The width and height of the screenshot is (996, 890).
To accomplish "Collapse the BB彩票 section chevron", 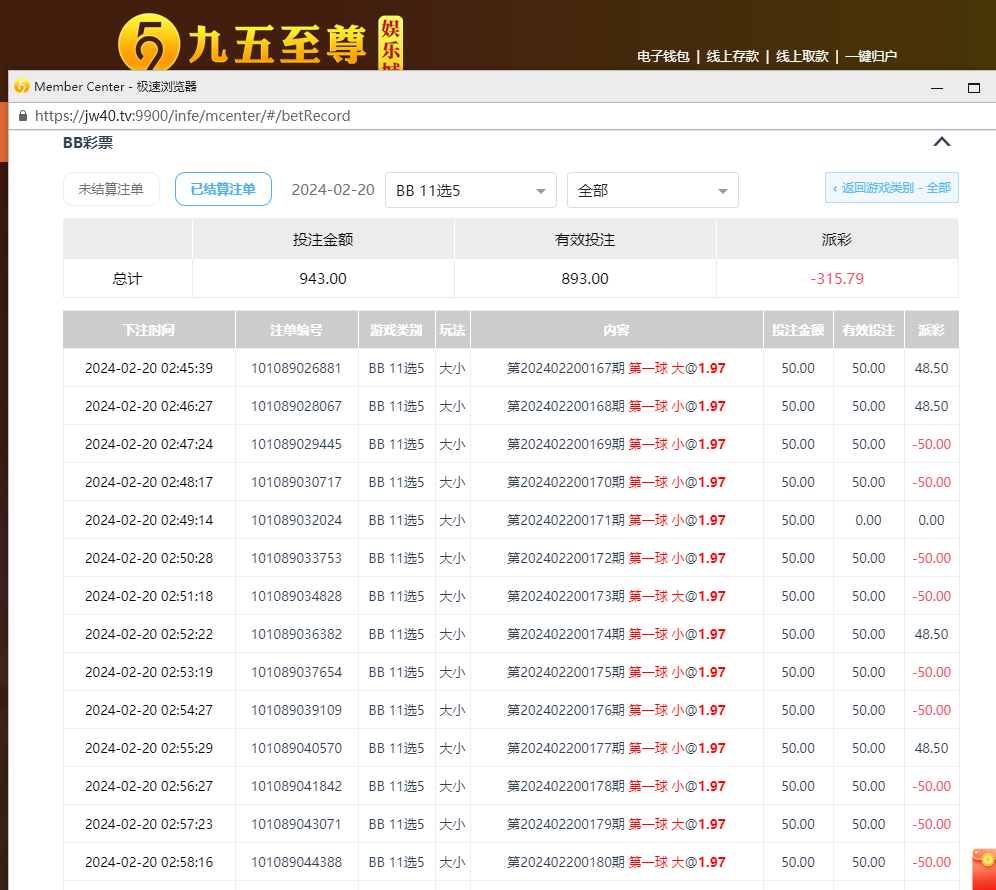I will click(941, 142).
